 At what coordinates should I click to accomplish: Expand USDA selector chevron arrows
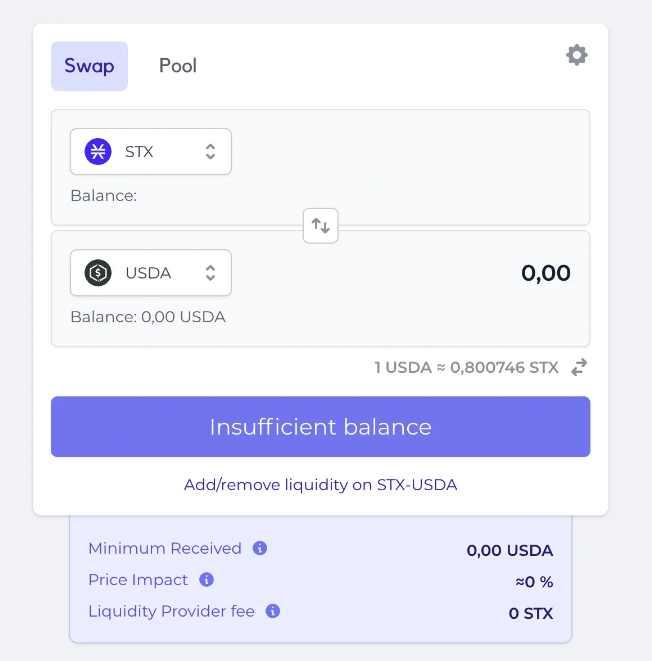click(x=210, y=273)
